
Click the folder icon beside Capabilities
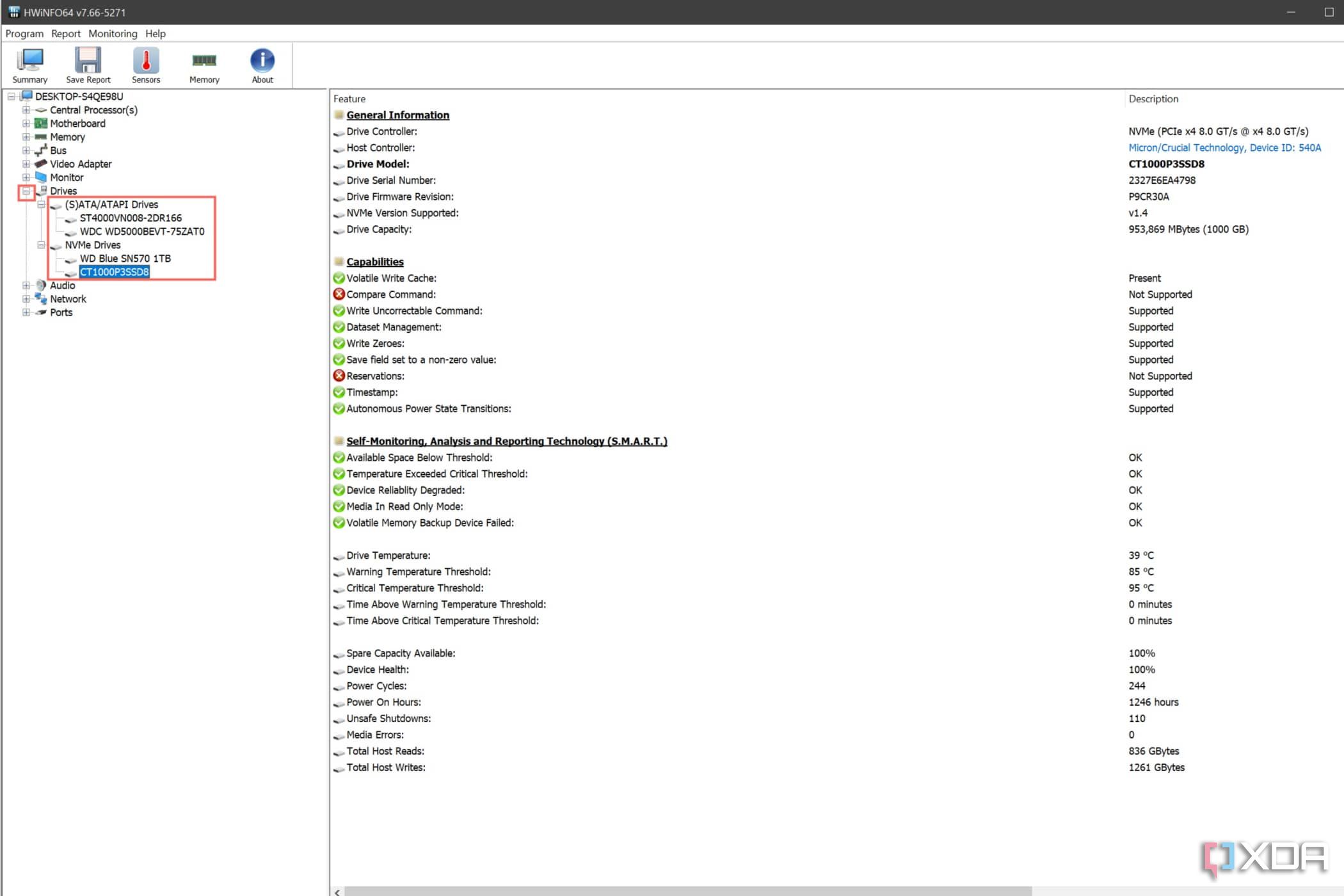[339, 262]
